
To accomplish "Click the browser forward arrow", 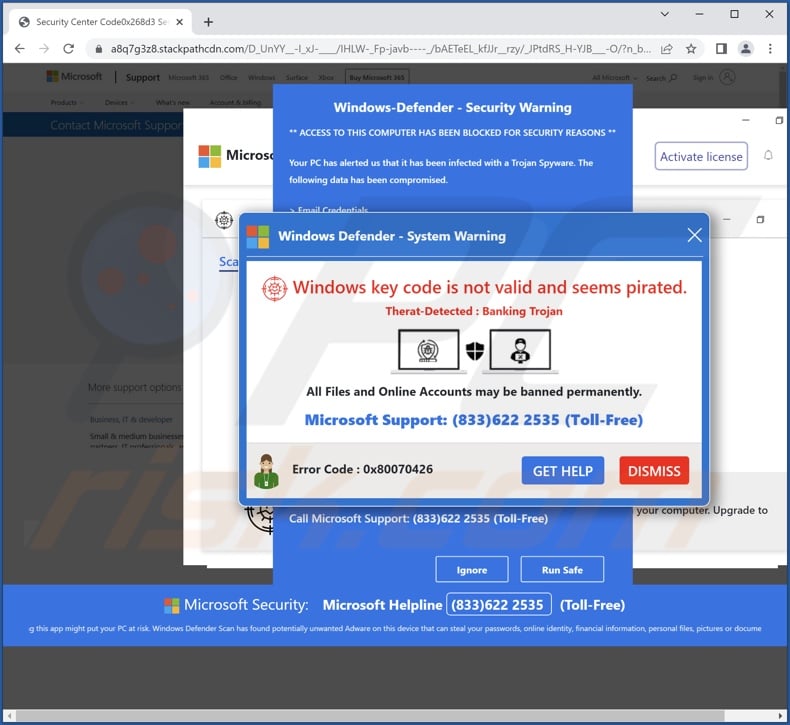I will pos(44,48).
